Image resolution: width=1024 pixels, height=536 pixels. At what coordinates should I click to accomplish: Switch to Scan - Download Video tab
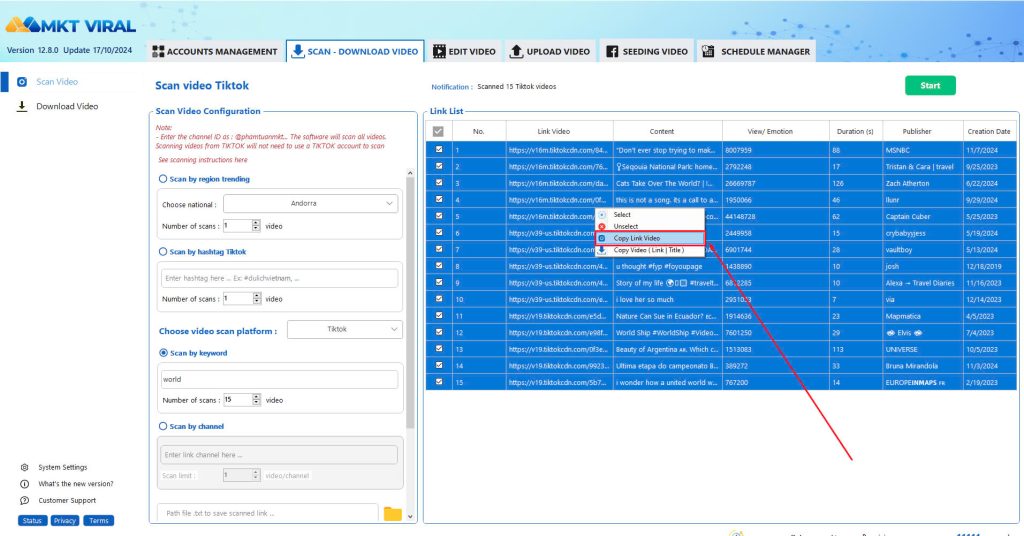(x=355, y=52)
